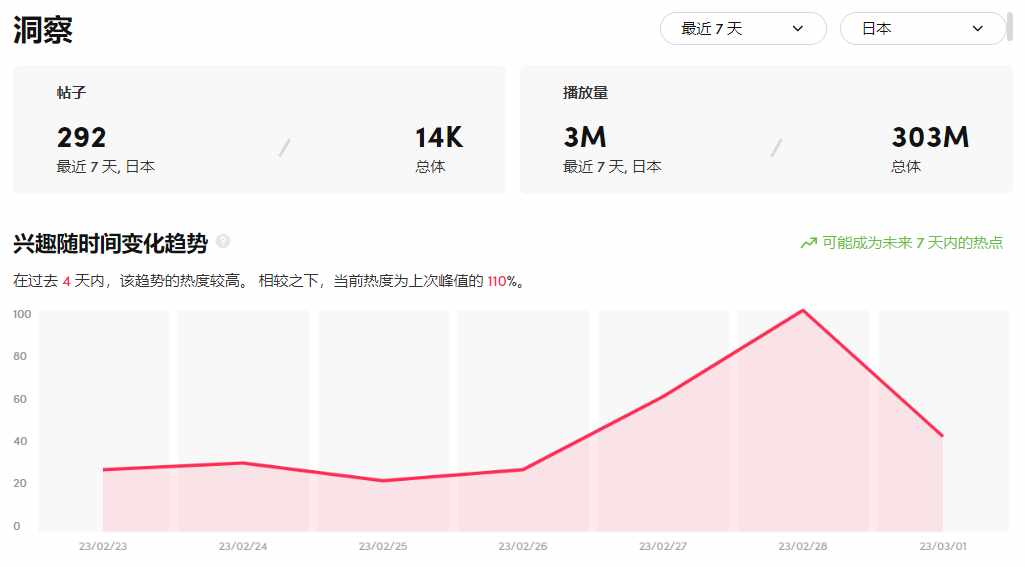Click the 60 y-axis label
Image resolution: width=1025 pixels, height=567 pixels.
tap(20, 399)
